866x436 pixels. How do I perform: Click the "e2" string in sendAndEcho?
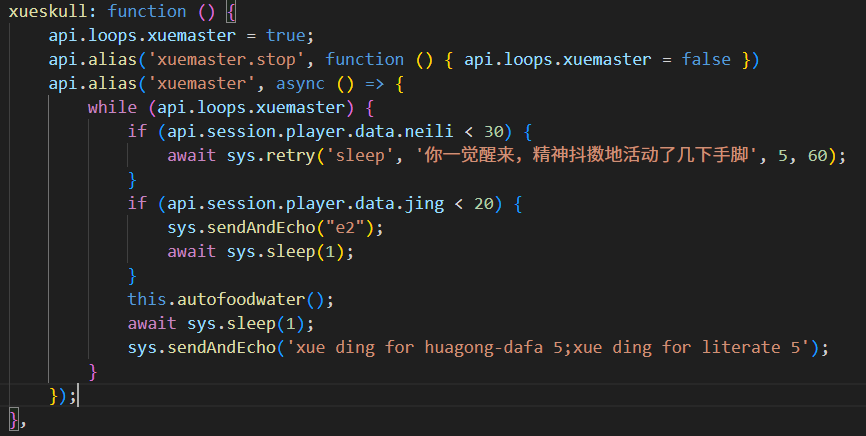click(345, 228)
